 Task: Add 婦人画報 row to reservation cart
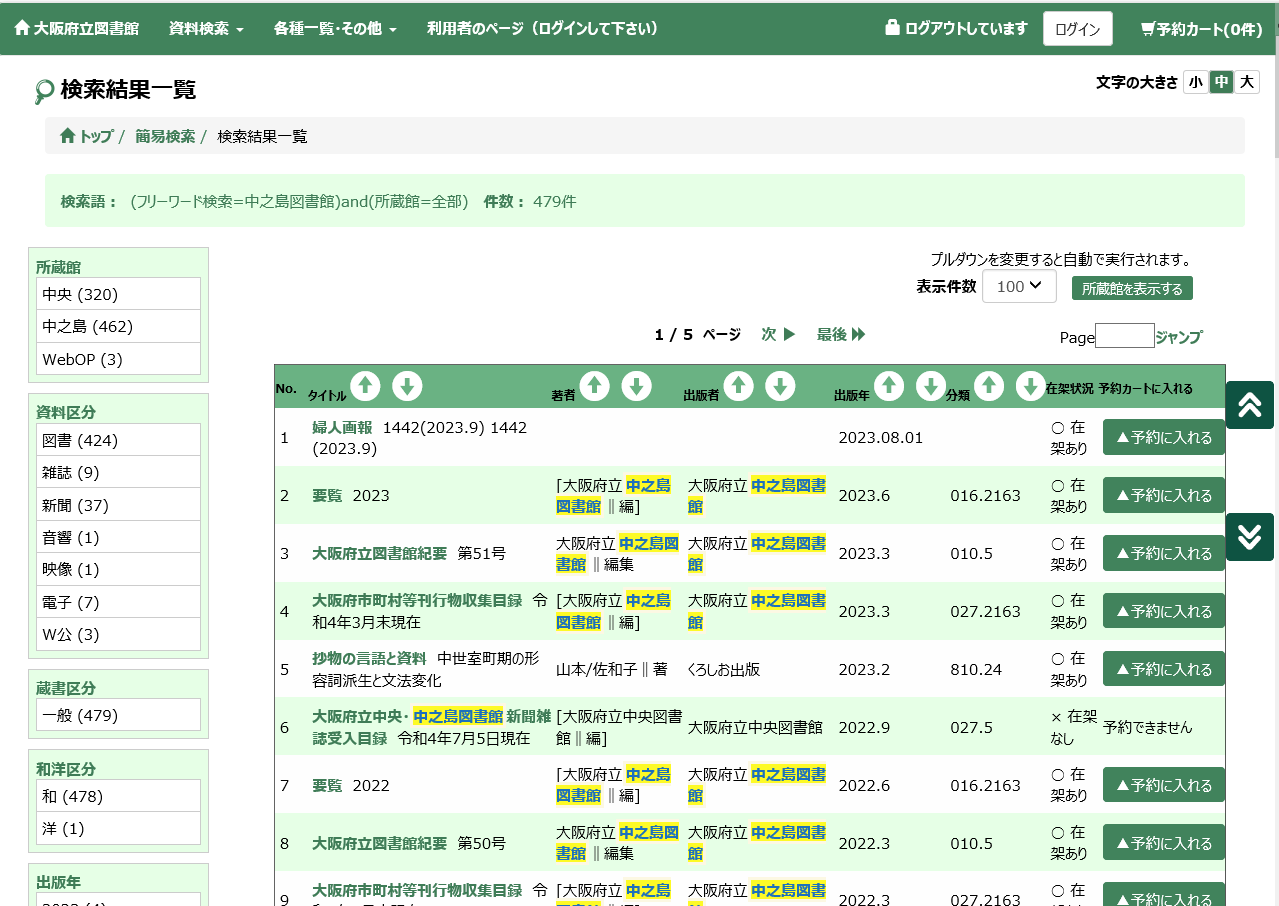coord(1164,438)
